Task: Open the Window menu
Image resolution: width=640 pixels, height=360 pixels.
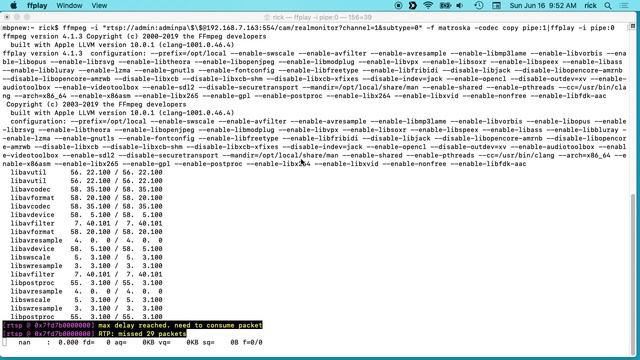Action: (69, 6)
